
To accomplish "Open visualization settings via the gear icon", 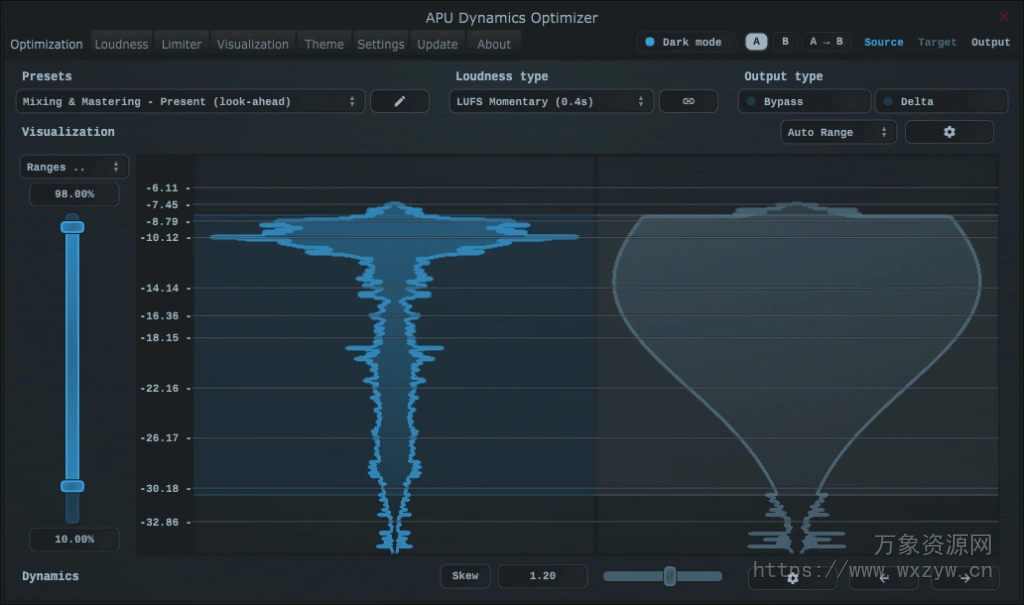I will tap(948, 131).
